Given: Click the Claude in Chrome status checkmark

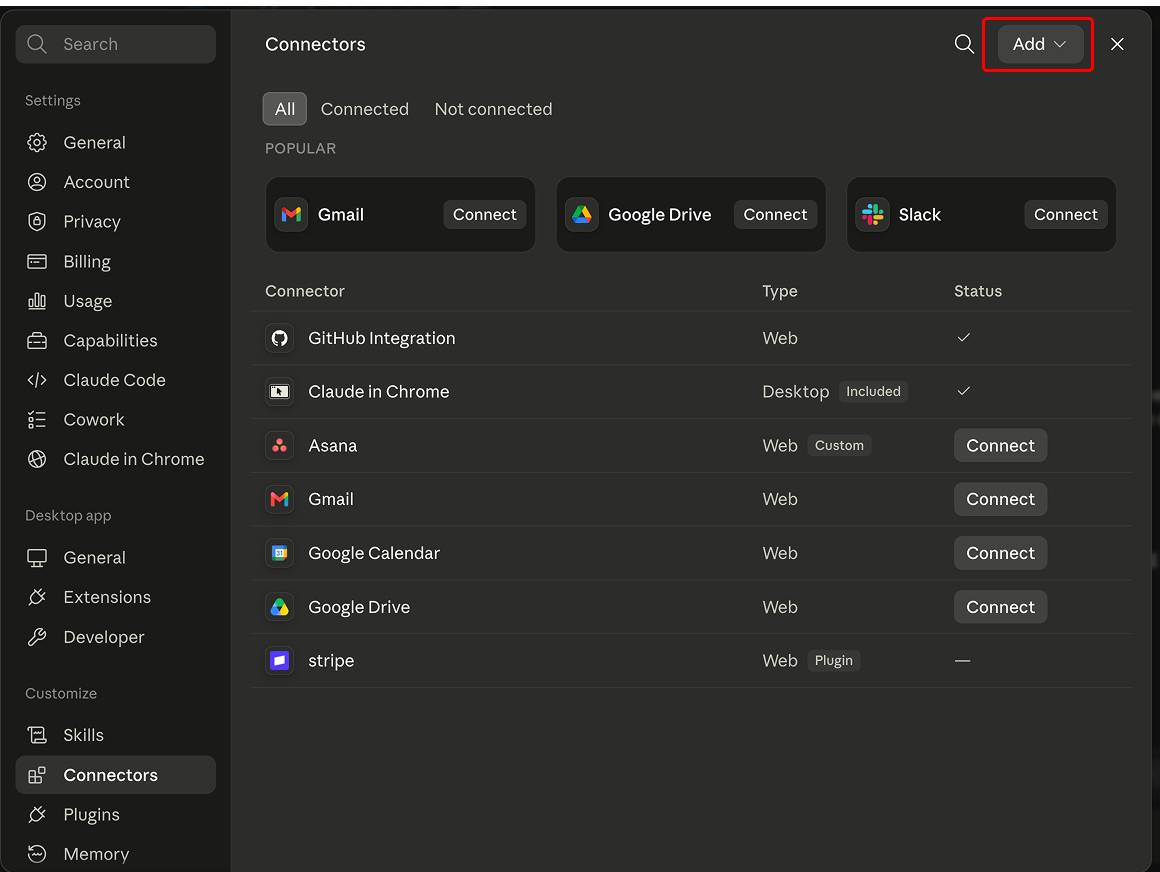Looking at the screenshot, I should point(963,391).
